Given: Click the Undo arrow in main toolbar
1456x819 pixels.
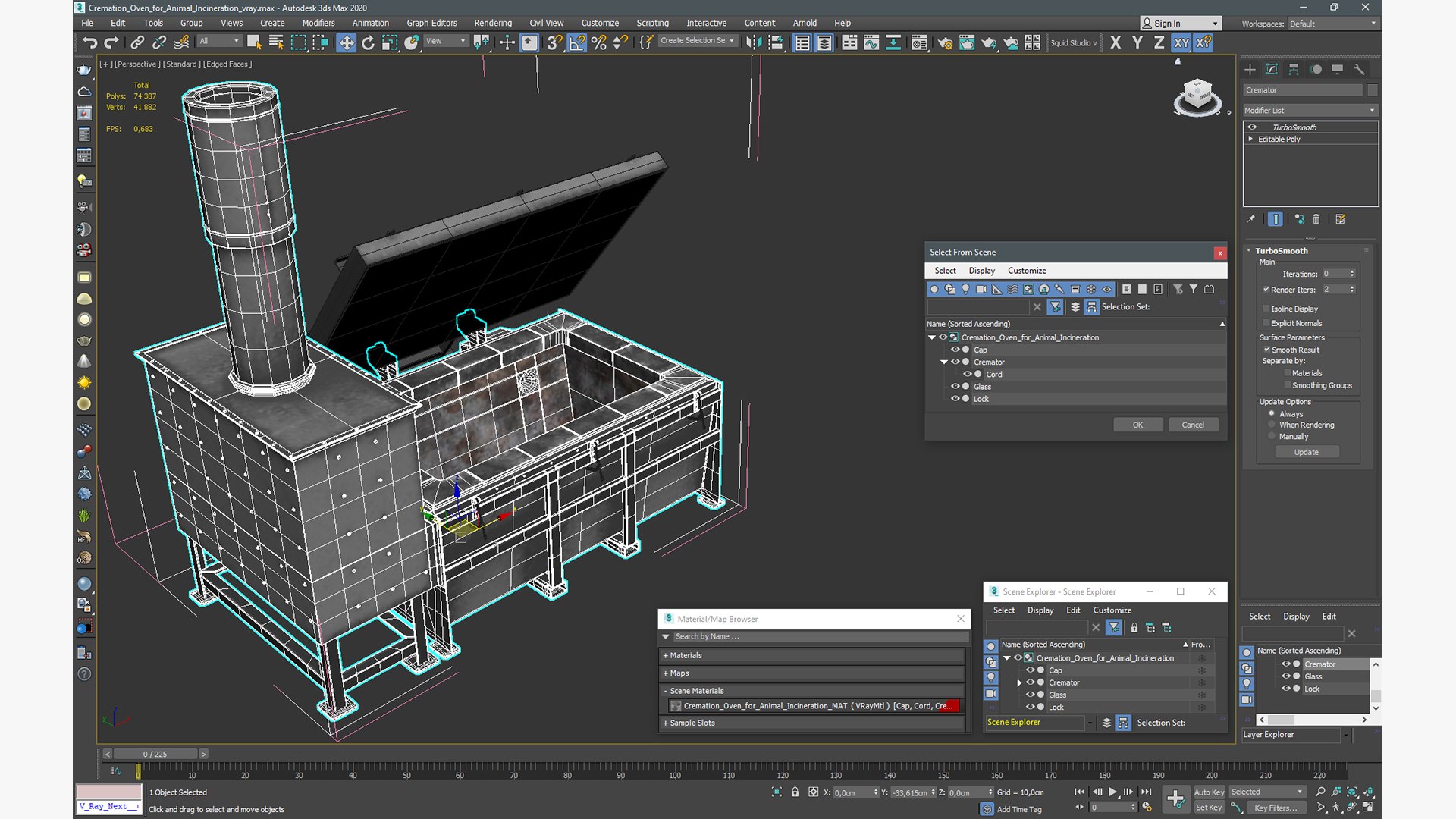Looking at the screenshot, I should tap(90, 42).
